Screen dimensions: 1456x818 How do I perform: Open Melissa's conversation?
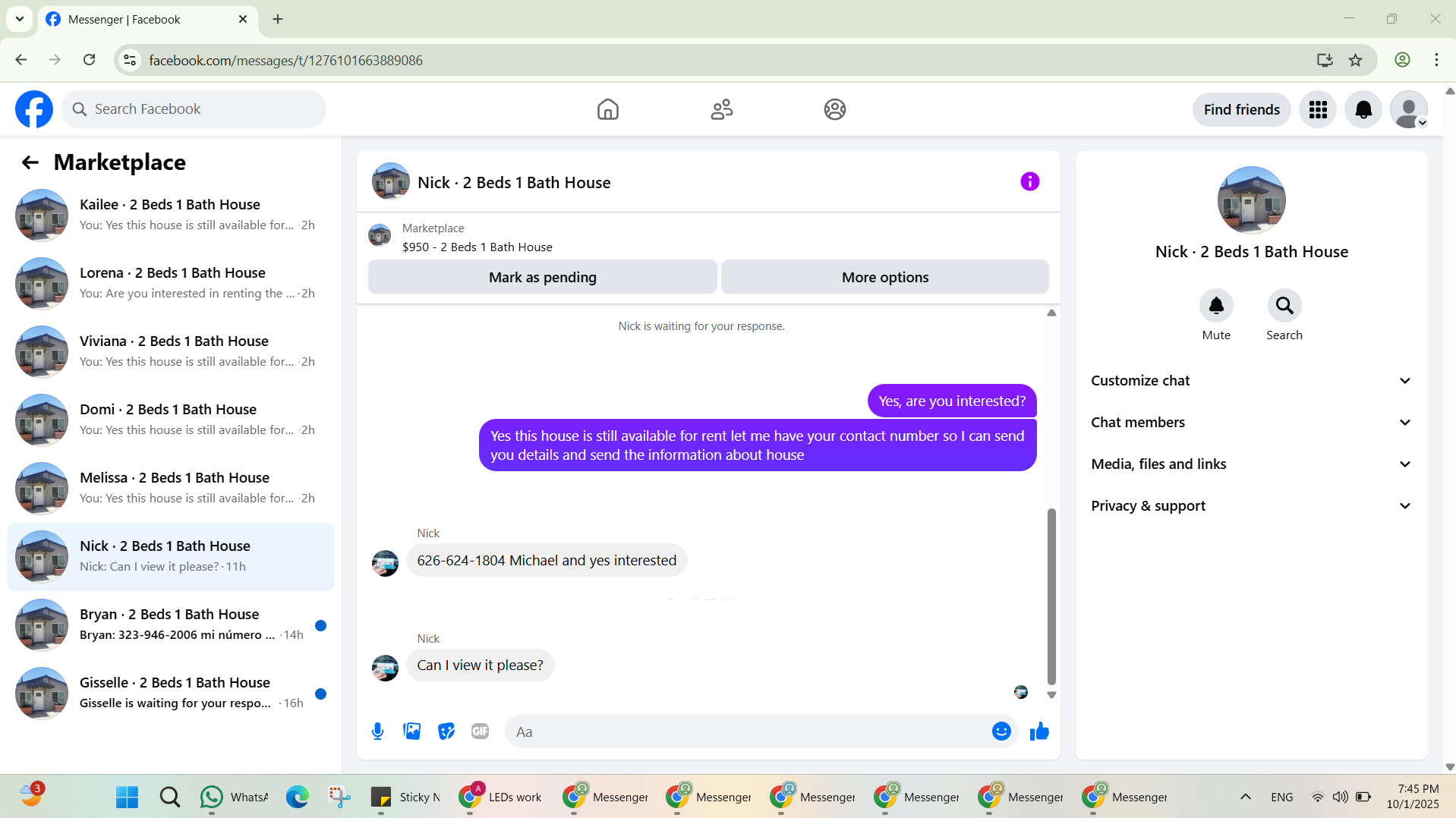point(171,488)
